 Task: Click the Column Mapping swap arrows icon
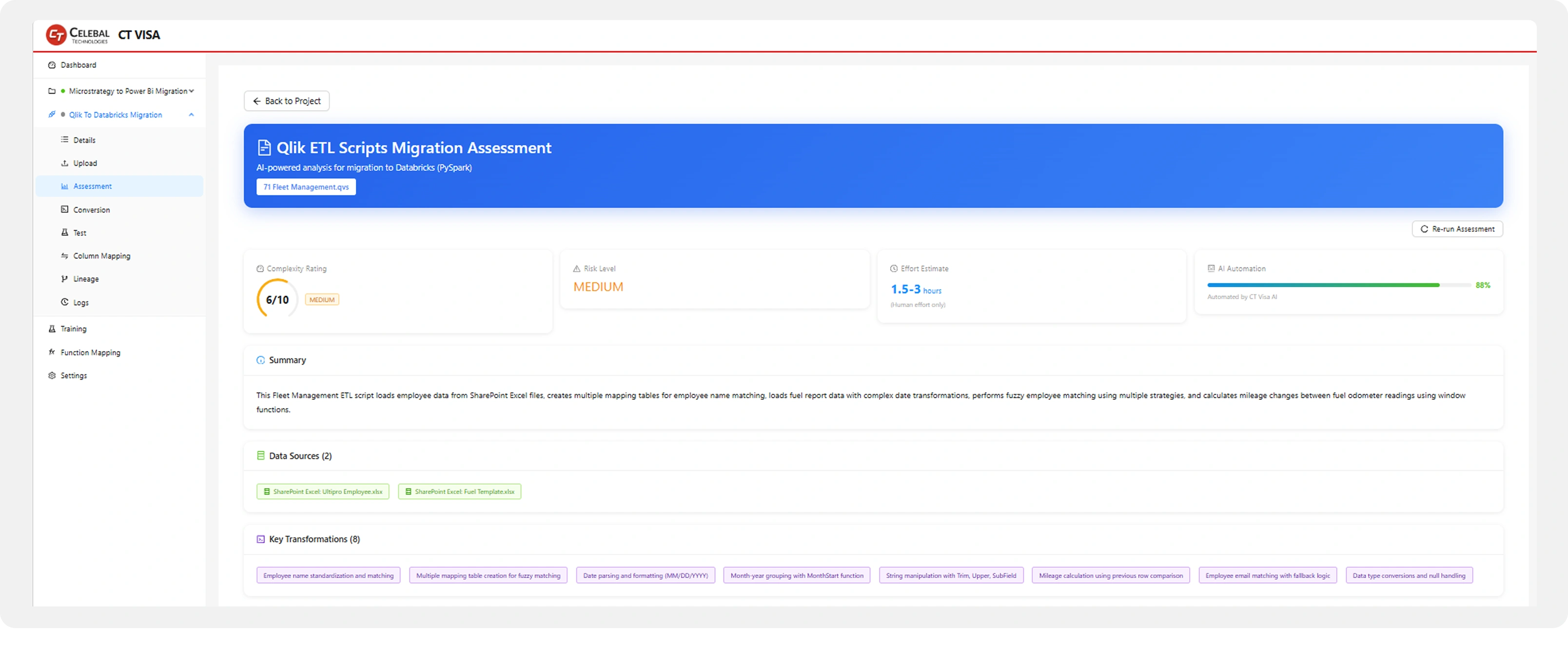[64, 257]
